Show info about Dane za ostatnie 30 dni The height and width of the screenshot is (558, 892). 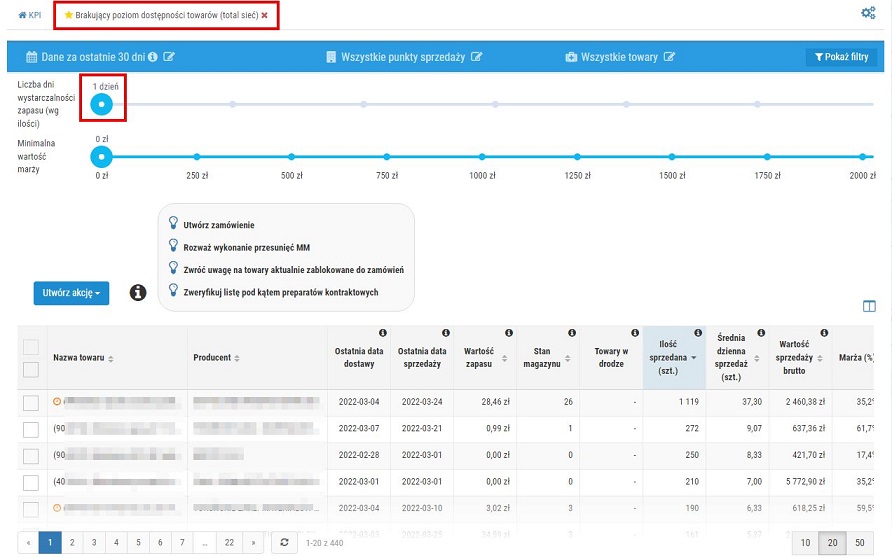[152, 57]
